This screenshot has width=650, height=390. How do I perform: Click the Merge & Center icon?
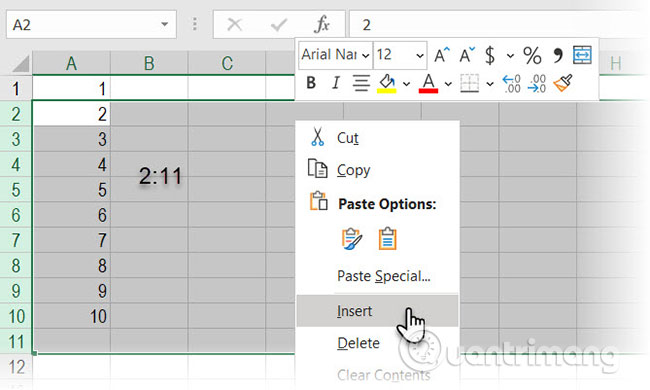pyautogui.click(x=582, y=55)
